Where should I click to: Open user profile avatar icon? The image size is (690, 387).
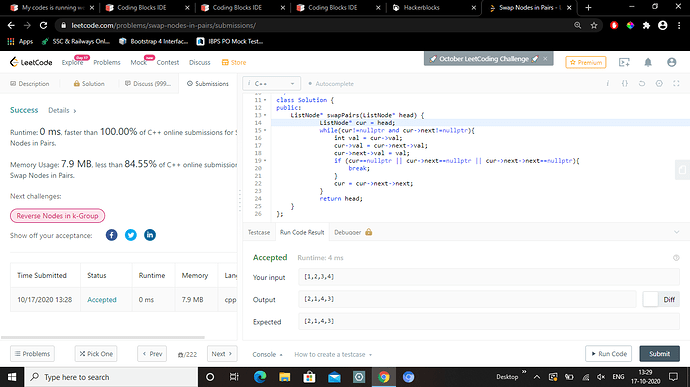click(672, 63)
